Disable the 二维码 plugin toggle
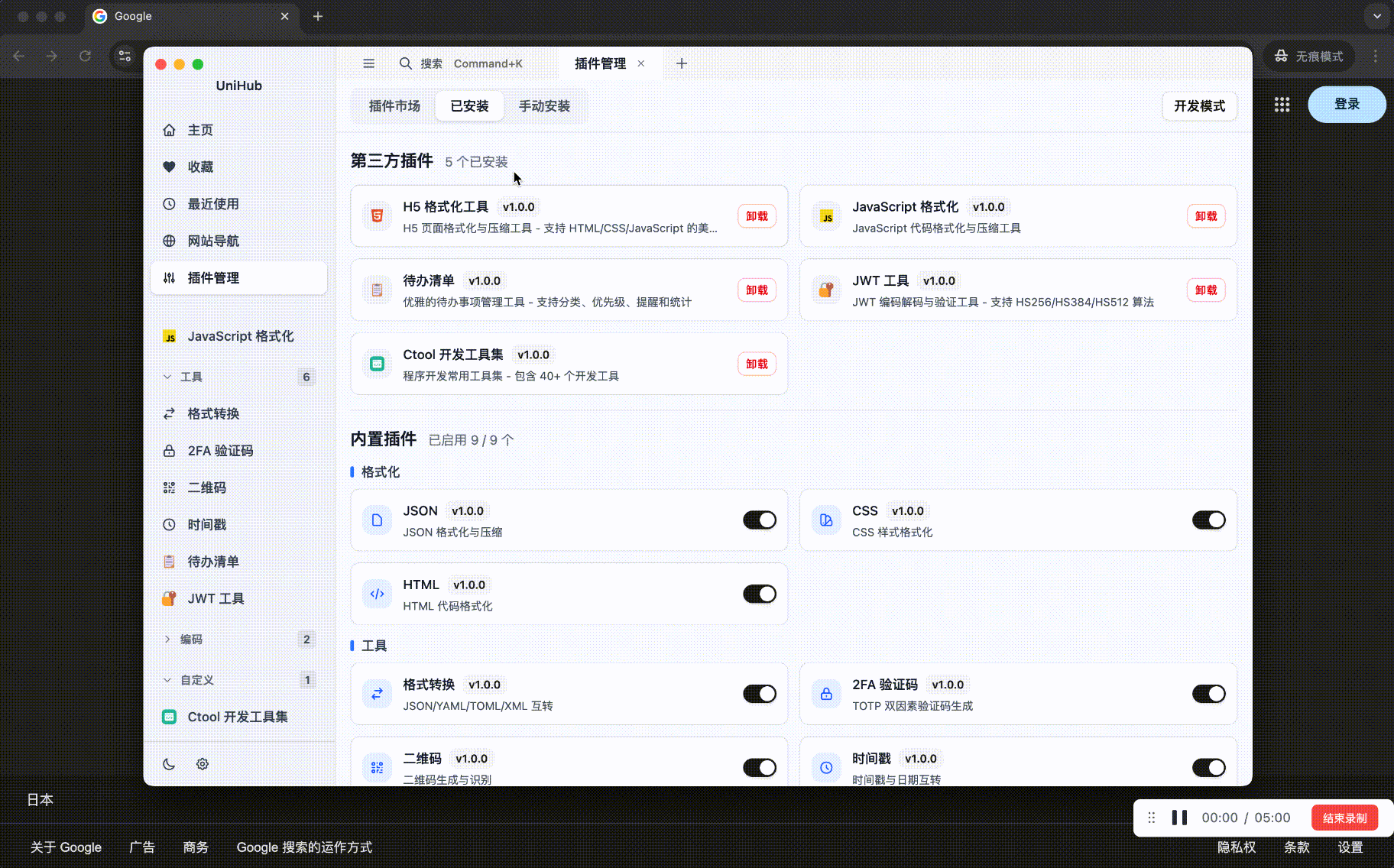Image resolution: width=1394 pixels, height=868 pixels. [x=760, y=767]
